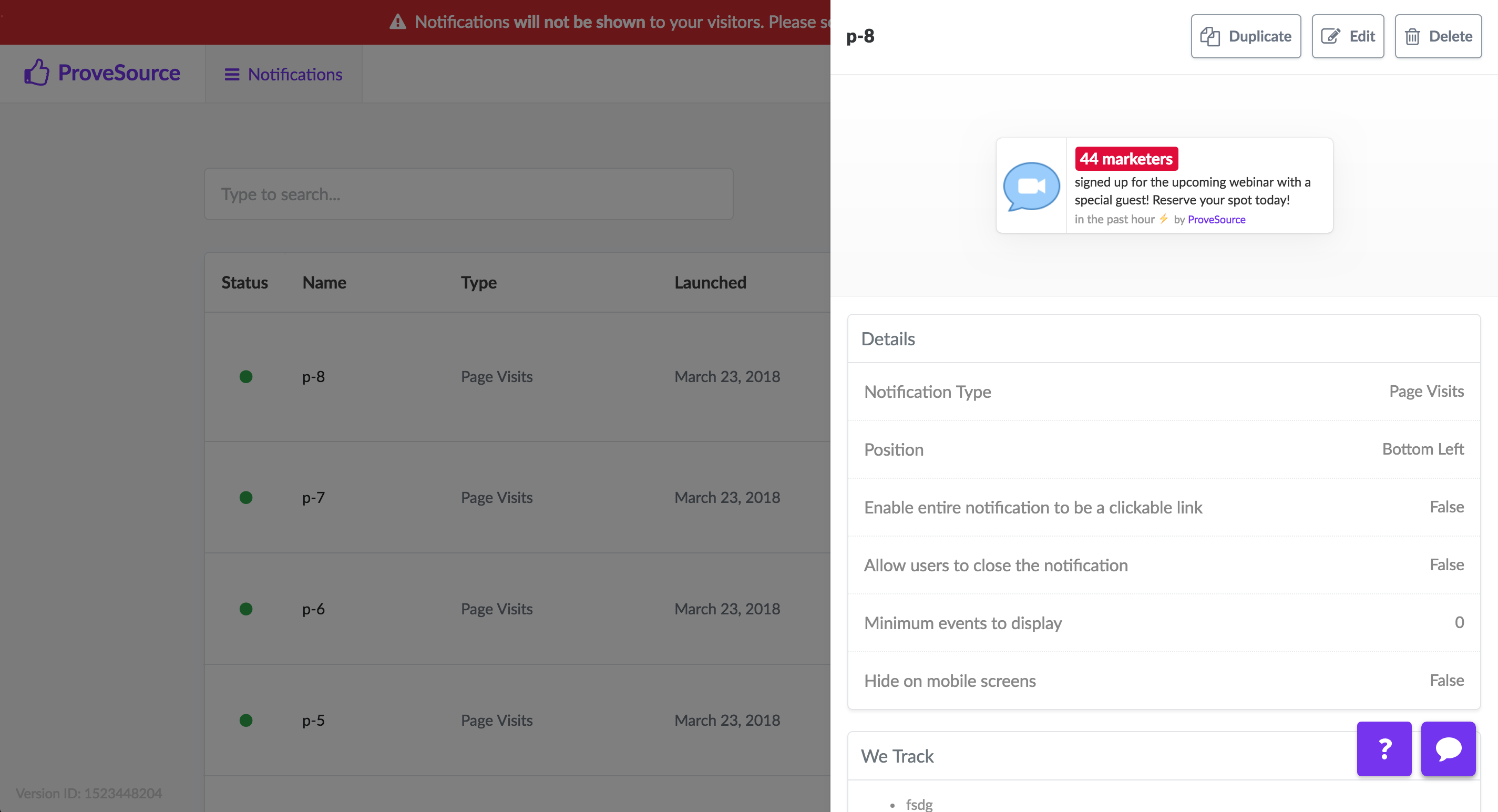Delete the p-8 notification

coord(1438,36)
